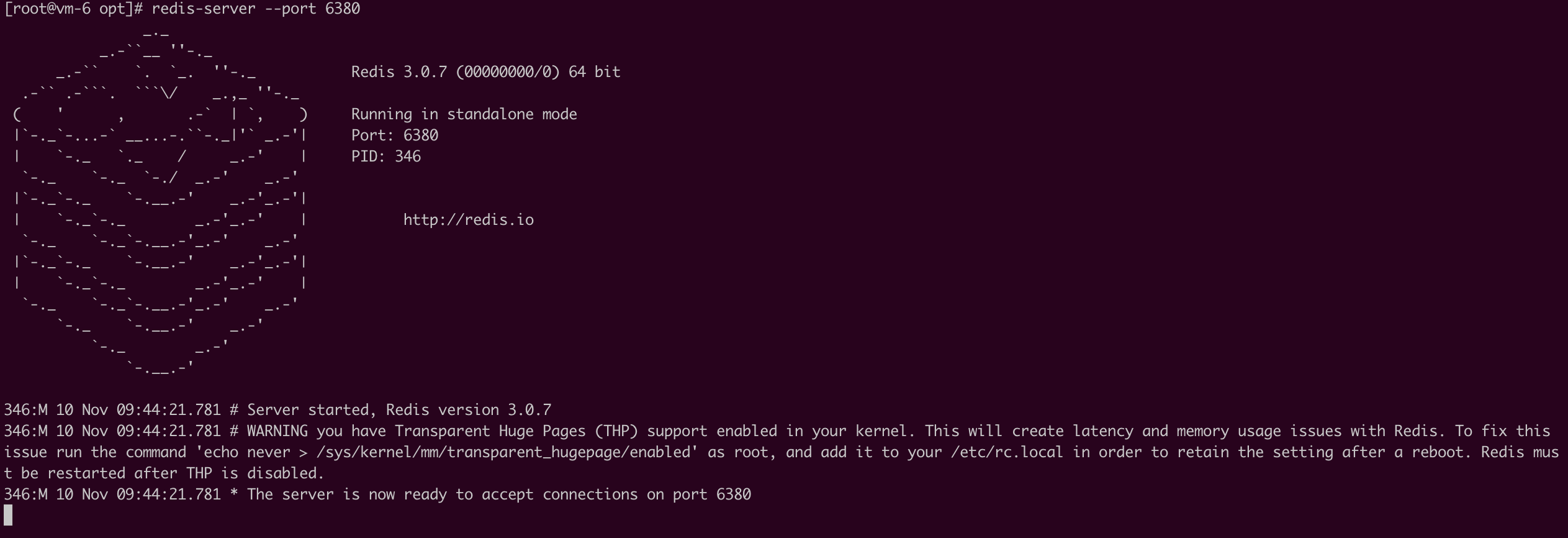Click the Running in standalone mode text
Image resolution: width=1568 pixels, height=538 pixels.
click(464, 114)
